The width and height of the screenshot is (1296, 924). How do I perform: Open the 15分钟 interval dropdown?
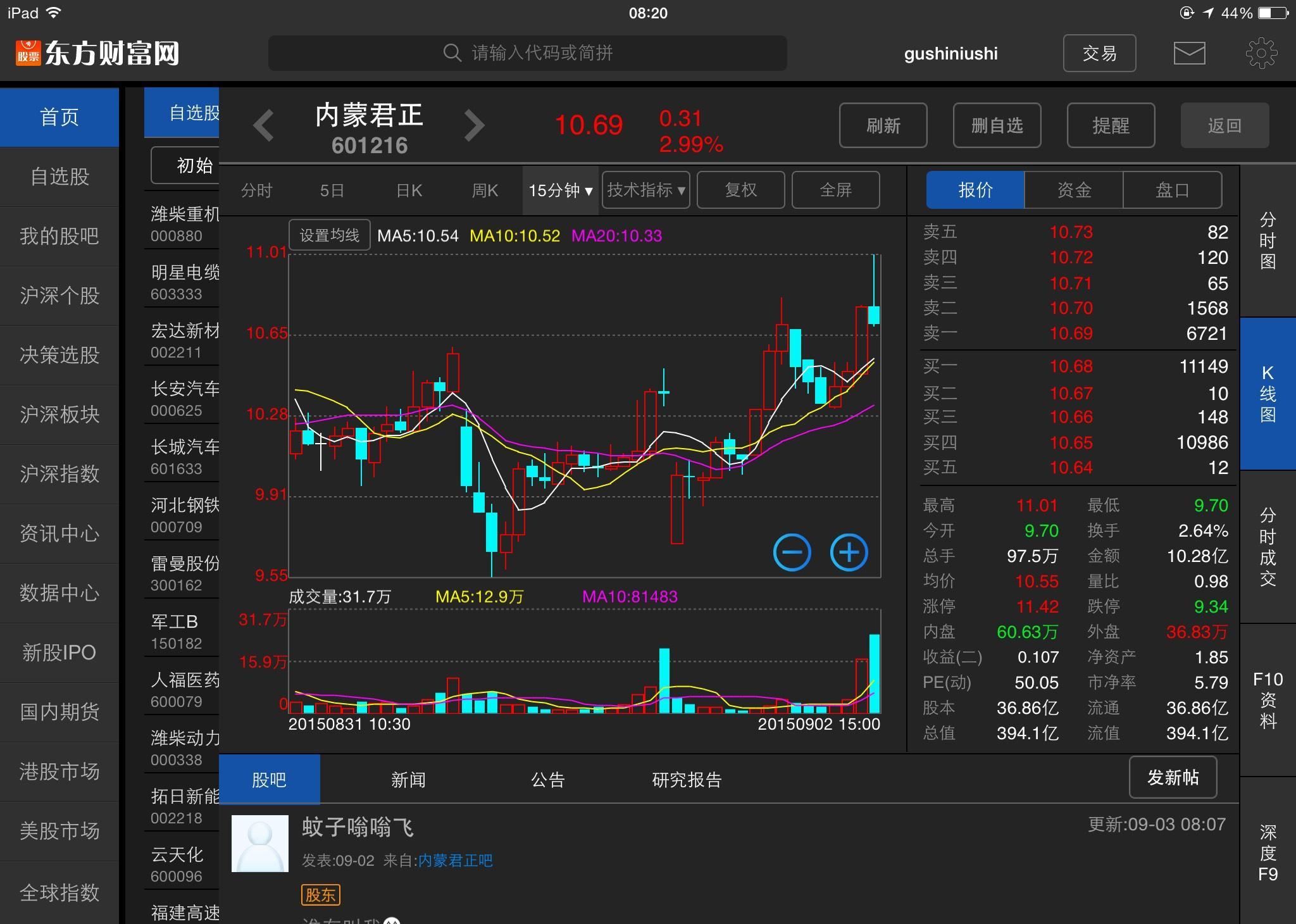tap(559, 190)
